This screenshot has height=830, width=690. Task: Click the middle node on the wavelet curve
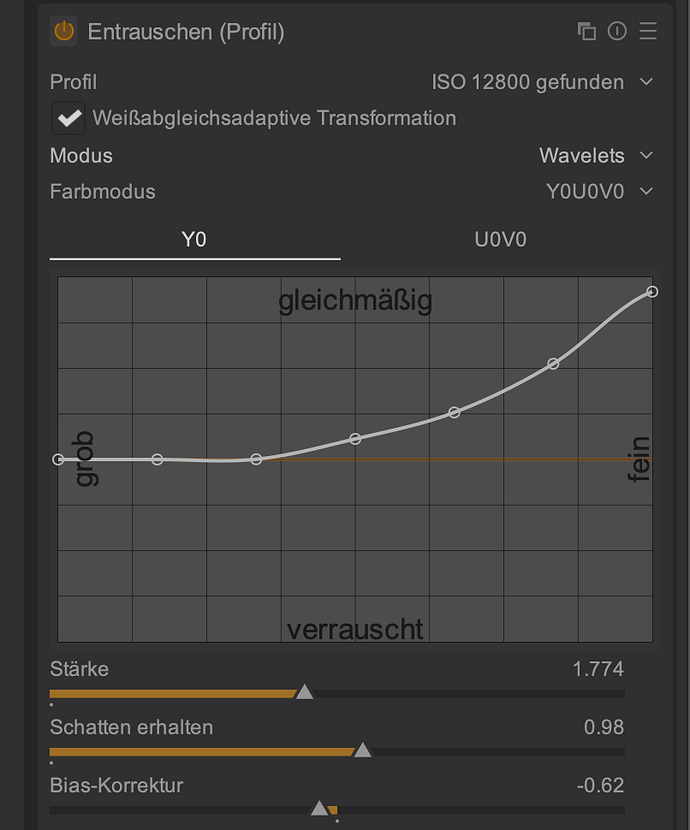(355, 438)
